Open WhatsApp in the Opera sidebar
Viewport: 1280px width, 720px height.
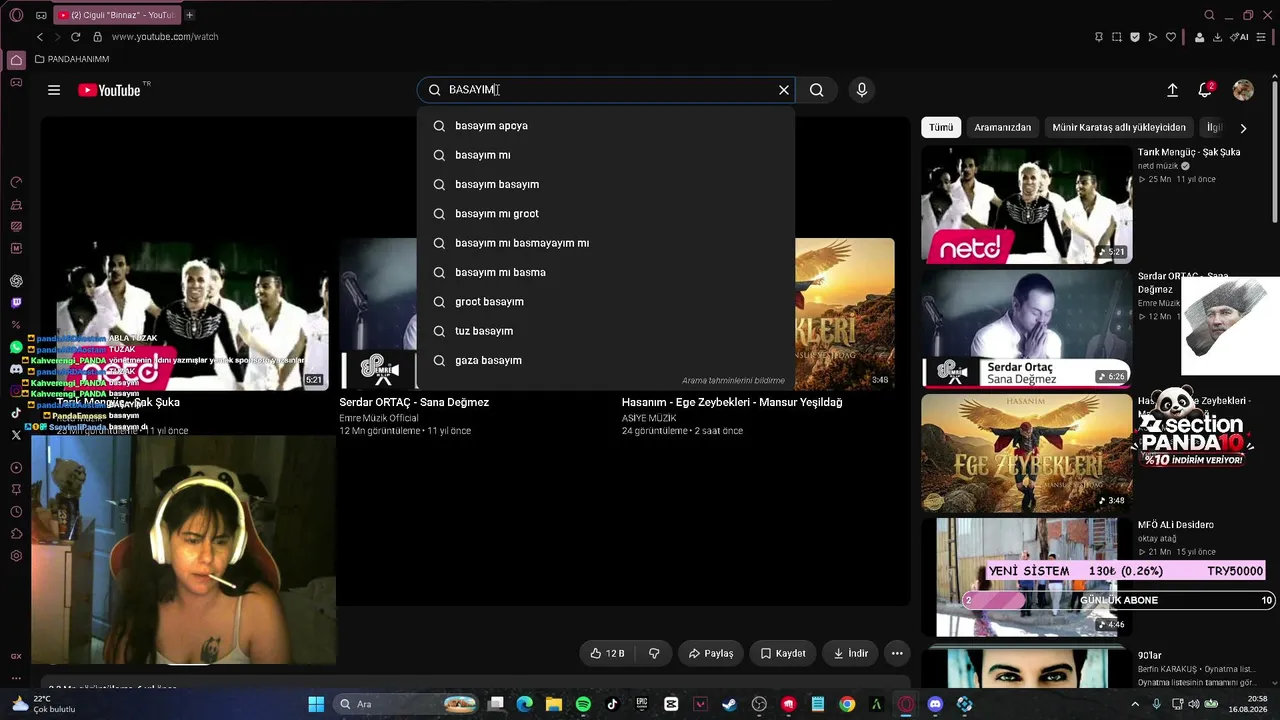[16, 347]
